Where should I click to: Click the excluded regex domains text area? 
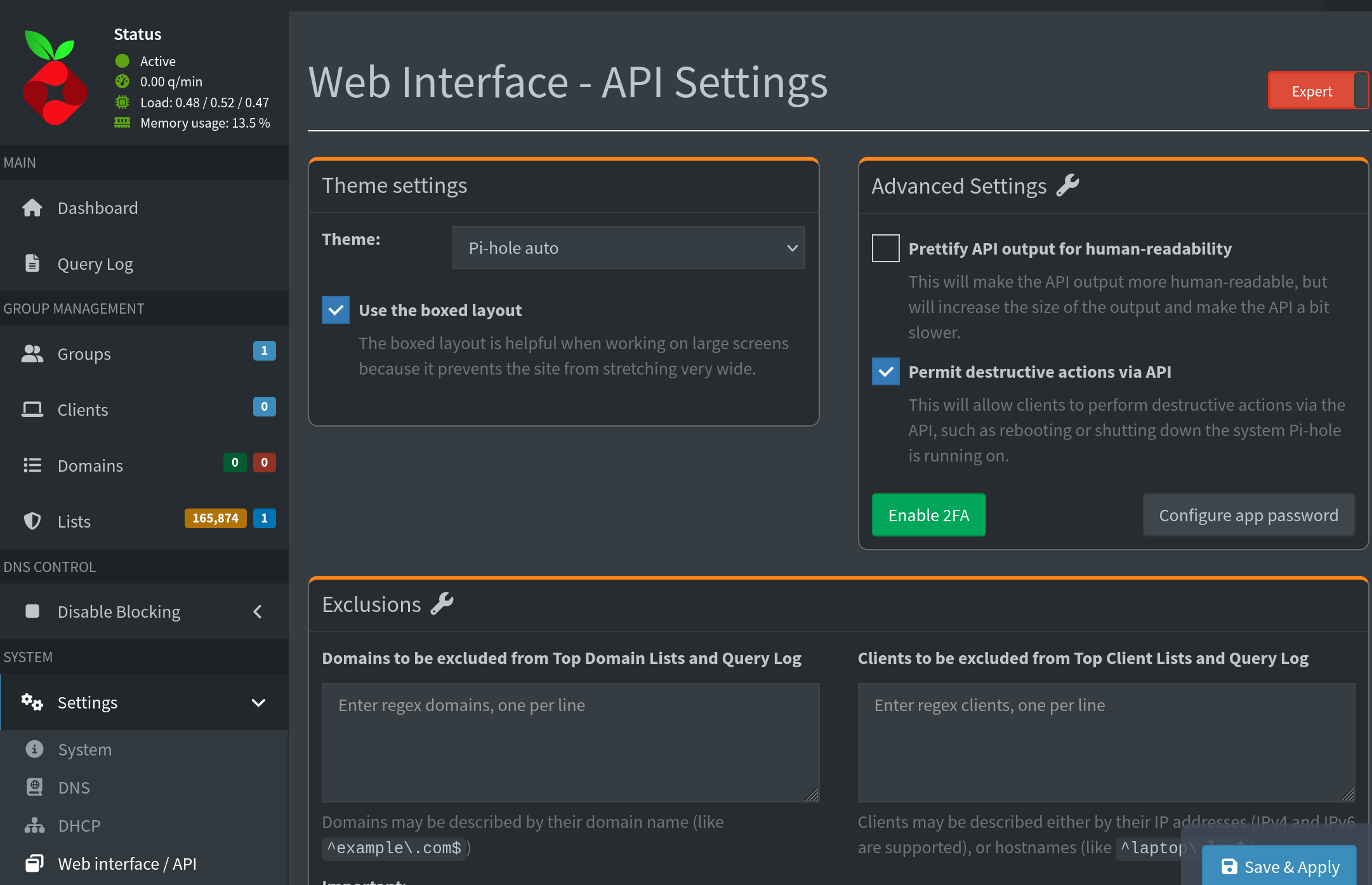570,742
